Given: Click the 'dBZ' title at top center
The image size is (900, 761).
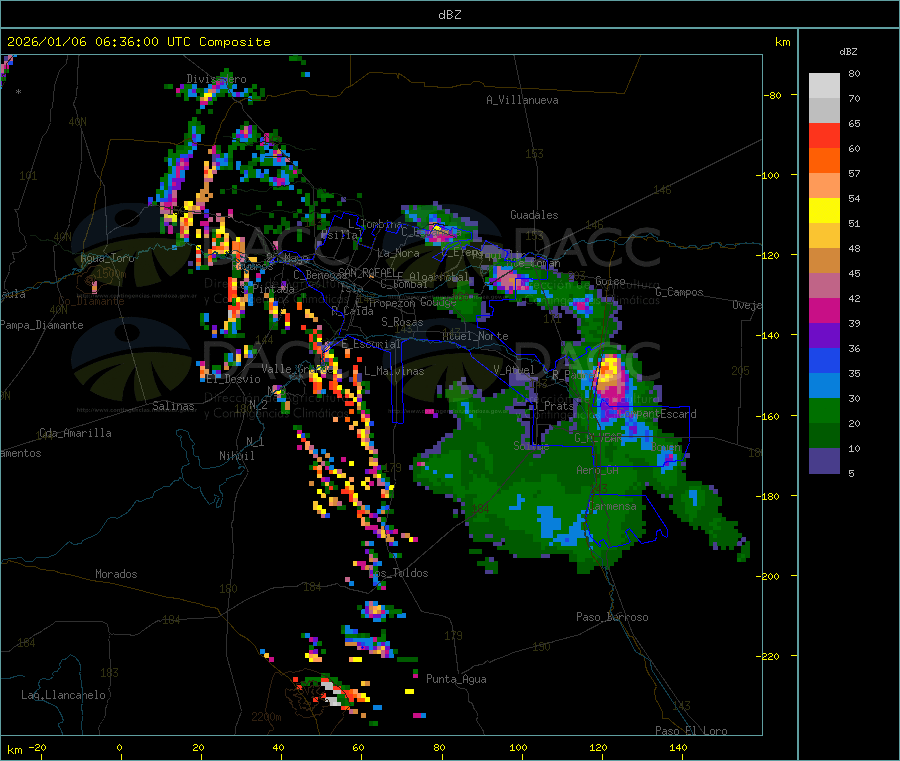Looking at the screenshot, I should click(449, 15).
